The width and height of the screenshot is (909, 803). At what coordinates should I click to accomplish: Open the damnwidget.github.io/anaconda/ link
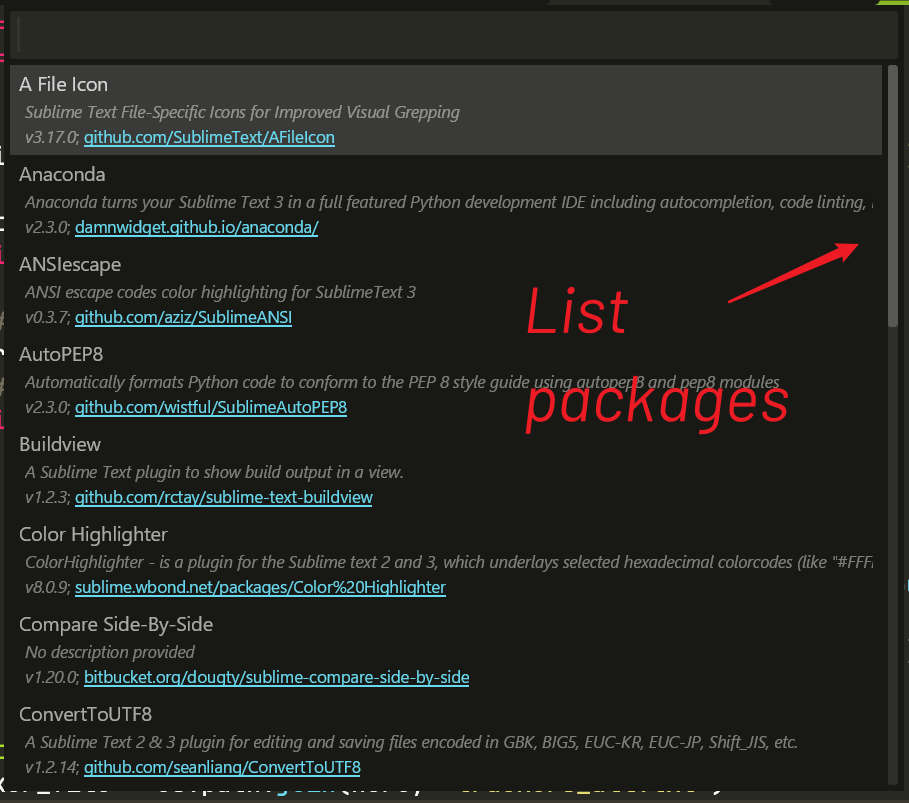(x=196, y=228)
